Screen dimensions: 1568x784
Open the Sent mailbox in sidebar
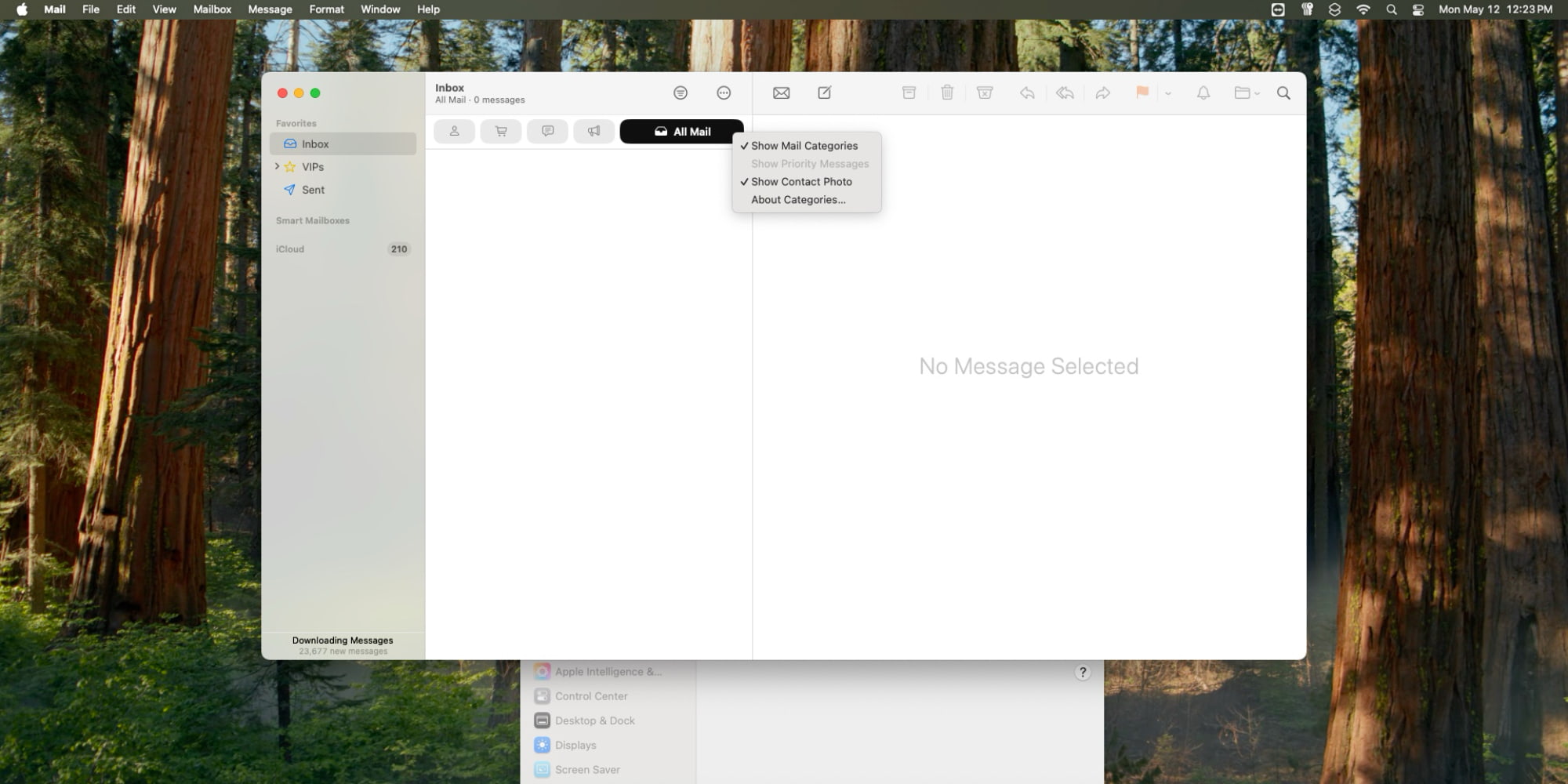(x=313, y=190)
